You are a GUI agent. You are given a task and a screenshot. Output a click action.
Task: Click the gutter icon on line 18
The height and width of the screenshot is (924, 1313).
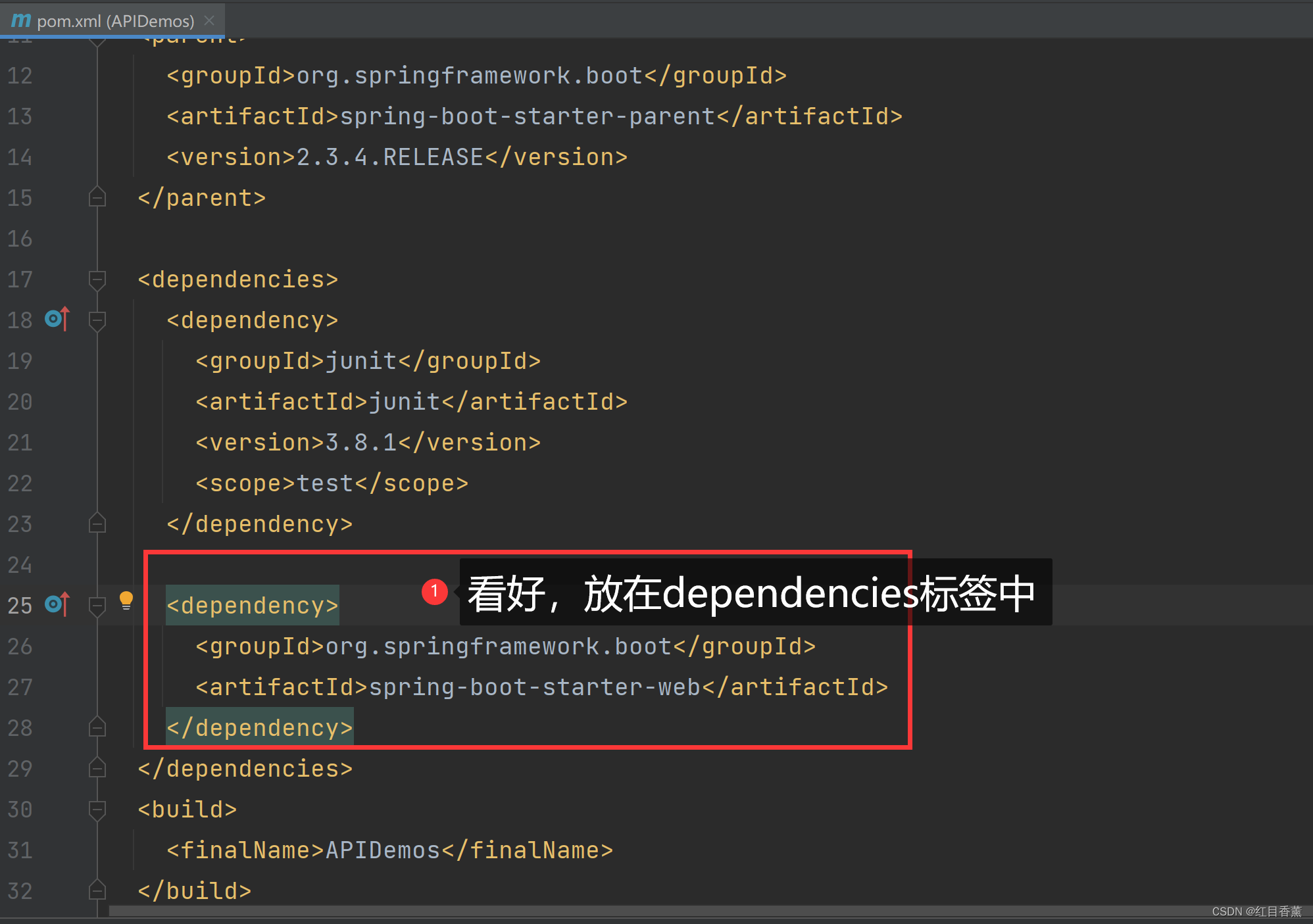click(57, 320)
